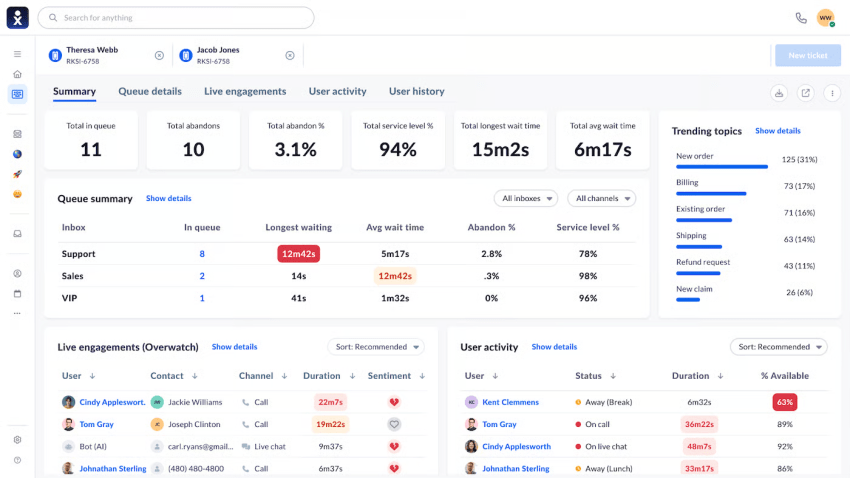The image size is (850, 478).
Task: Switch to the Queue details tab
Action: [x=150, y=91]
